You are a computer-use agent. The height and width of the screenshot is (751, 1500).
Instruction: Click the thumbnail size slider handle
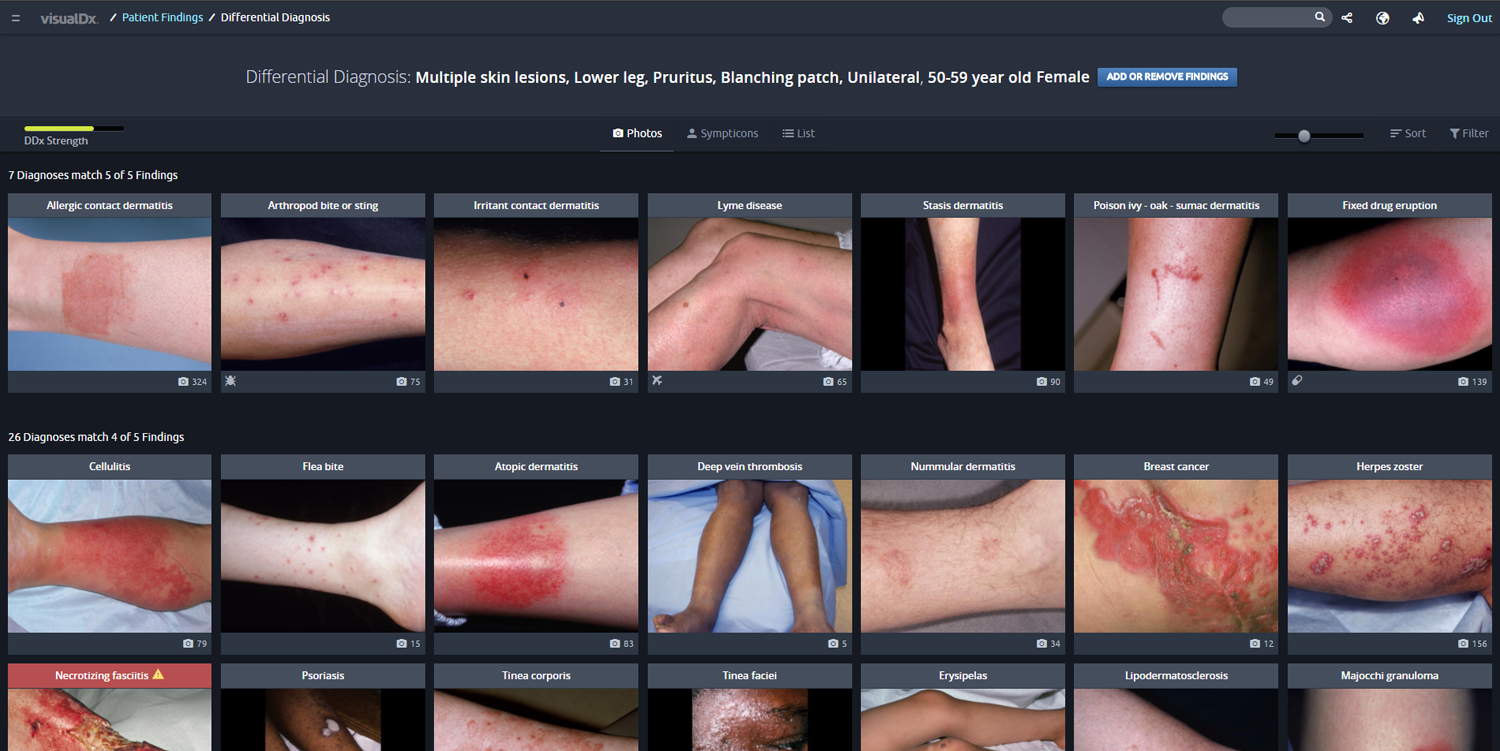coord(1304,135)
